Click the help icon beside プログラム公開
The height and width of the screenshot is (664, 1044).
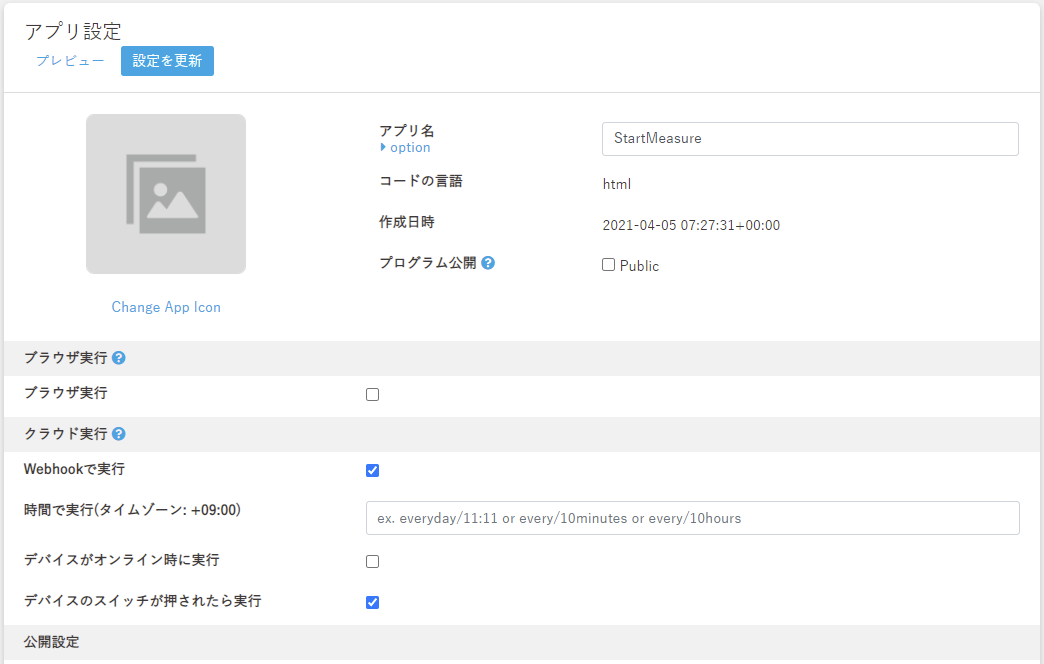click(x=488, y=263)
